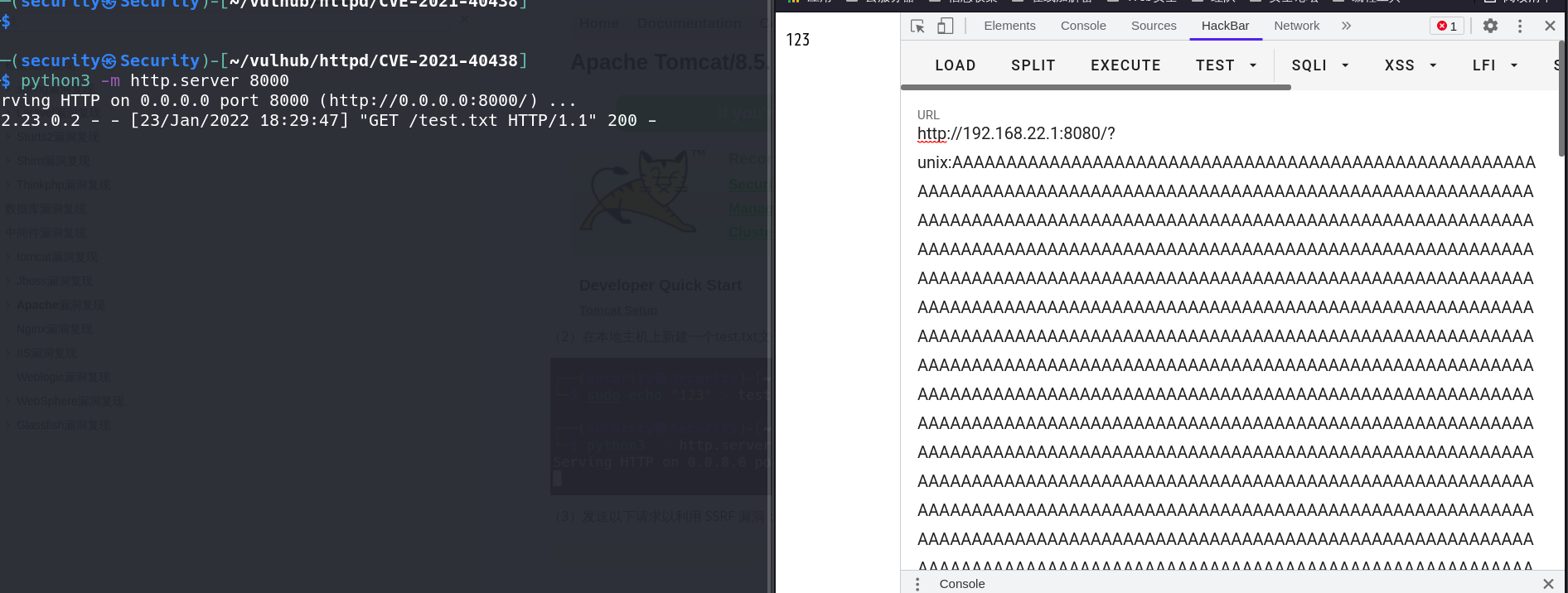The image size is (1568, 593).
Task: Click the Tomcat Setup link
Action: pos(618,311)
